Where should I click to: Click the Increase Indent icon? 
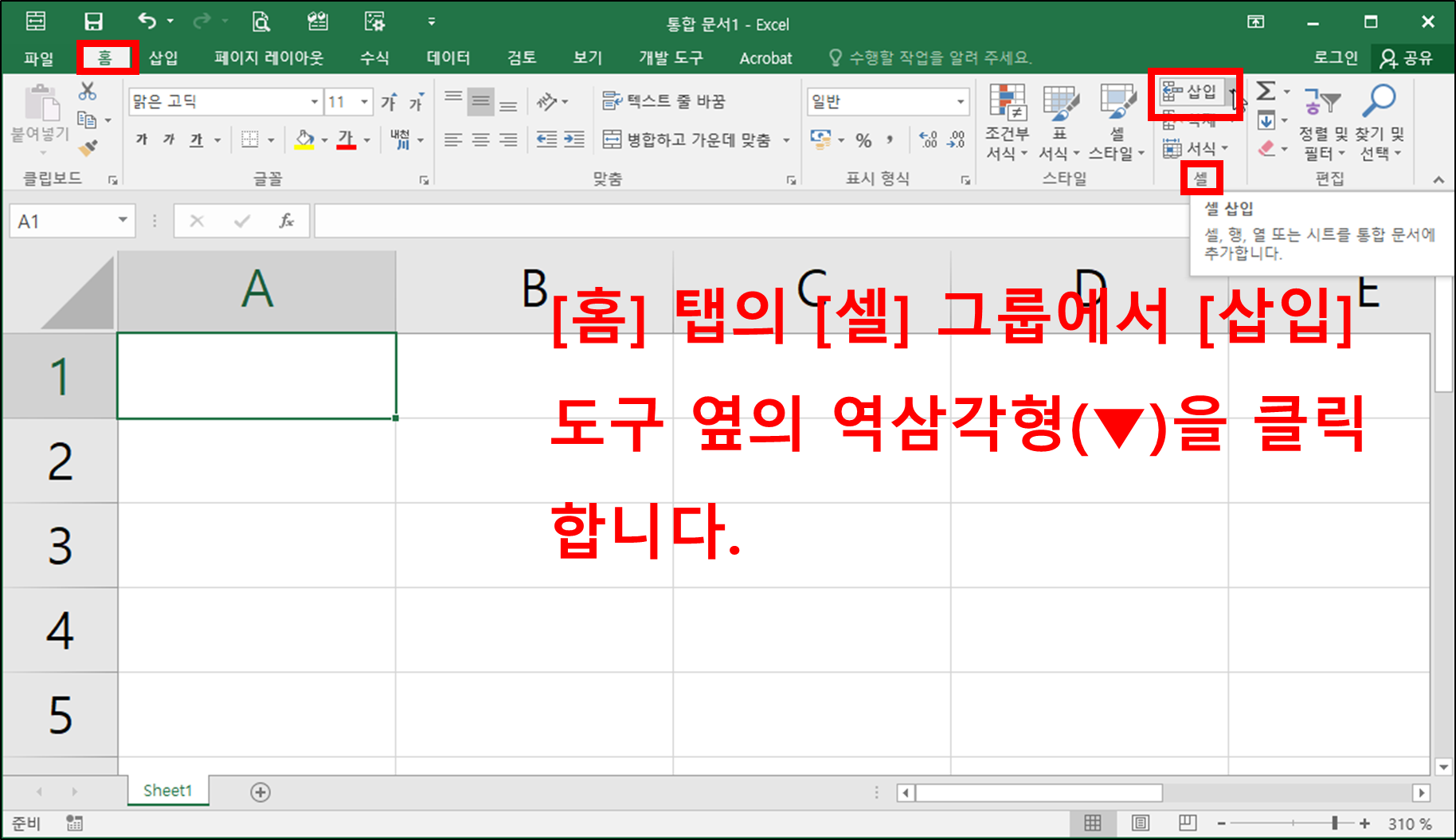click(x=574, y=139)
